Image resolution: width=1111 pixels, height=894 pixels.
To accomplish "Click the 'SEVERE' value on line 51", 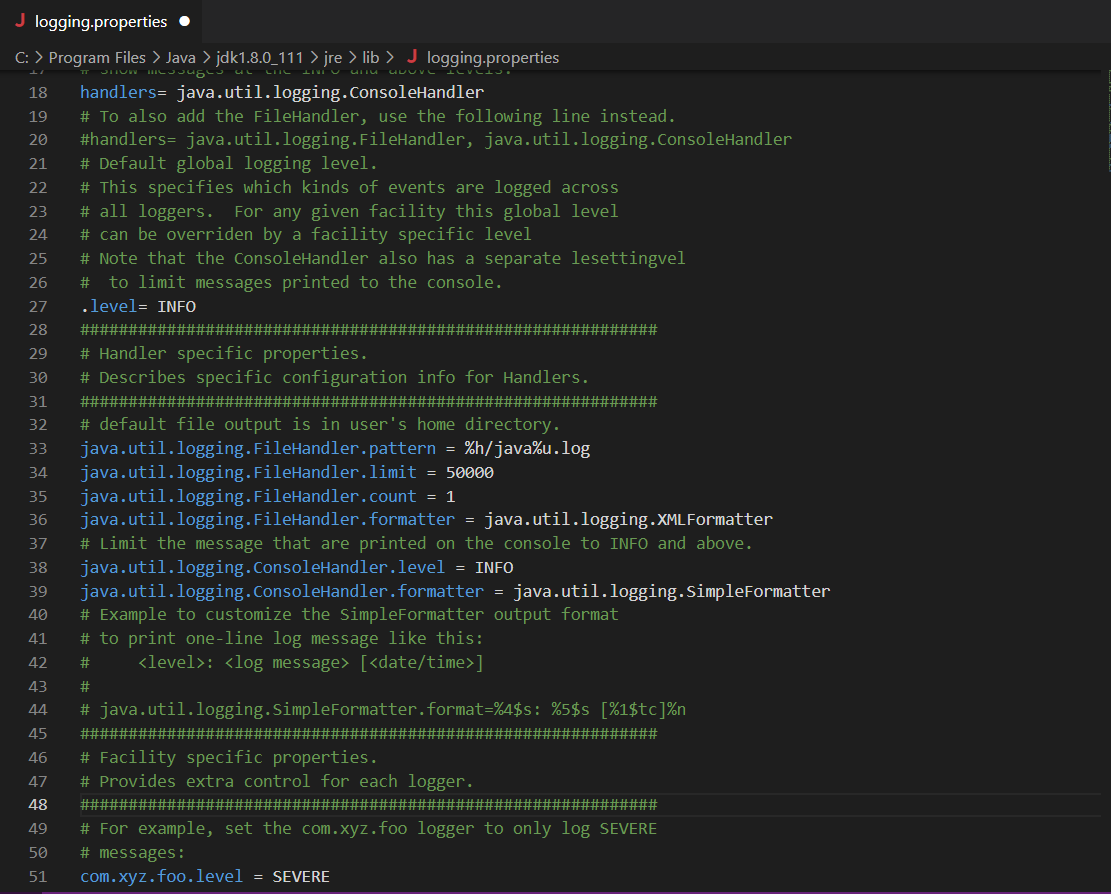I will 301,876.
